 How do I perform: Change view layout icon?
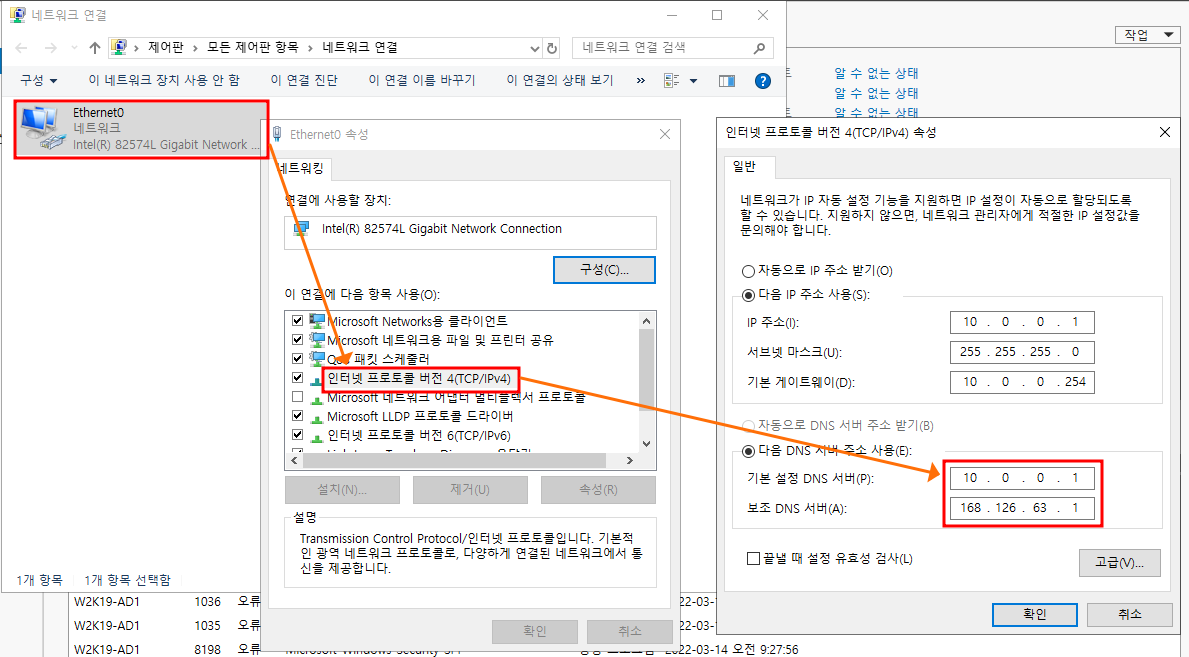(x=672, y=80)
